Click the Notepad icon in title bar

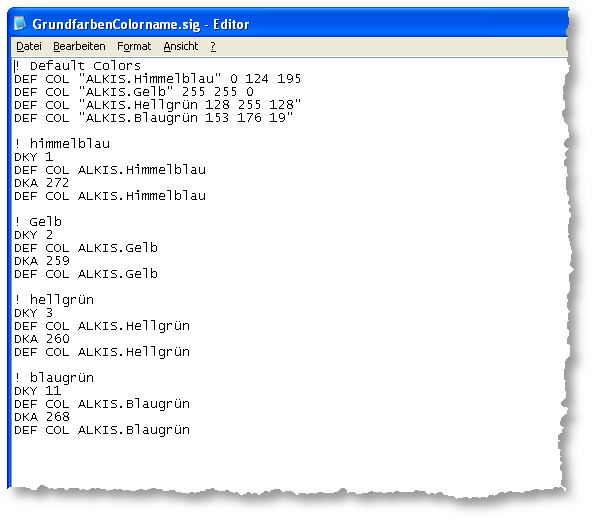point(20,23)
